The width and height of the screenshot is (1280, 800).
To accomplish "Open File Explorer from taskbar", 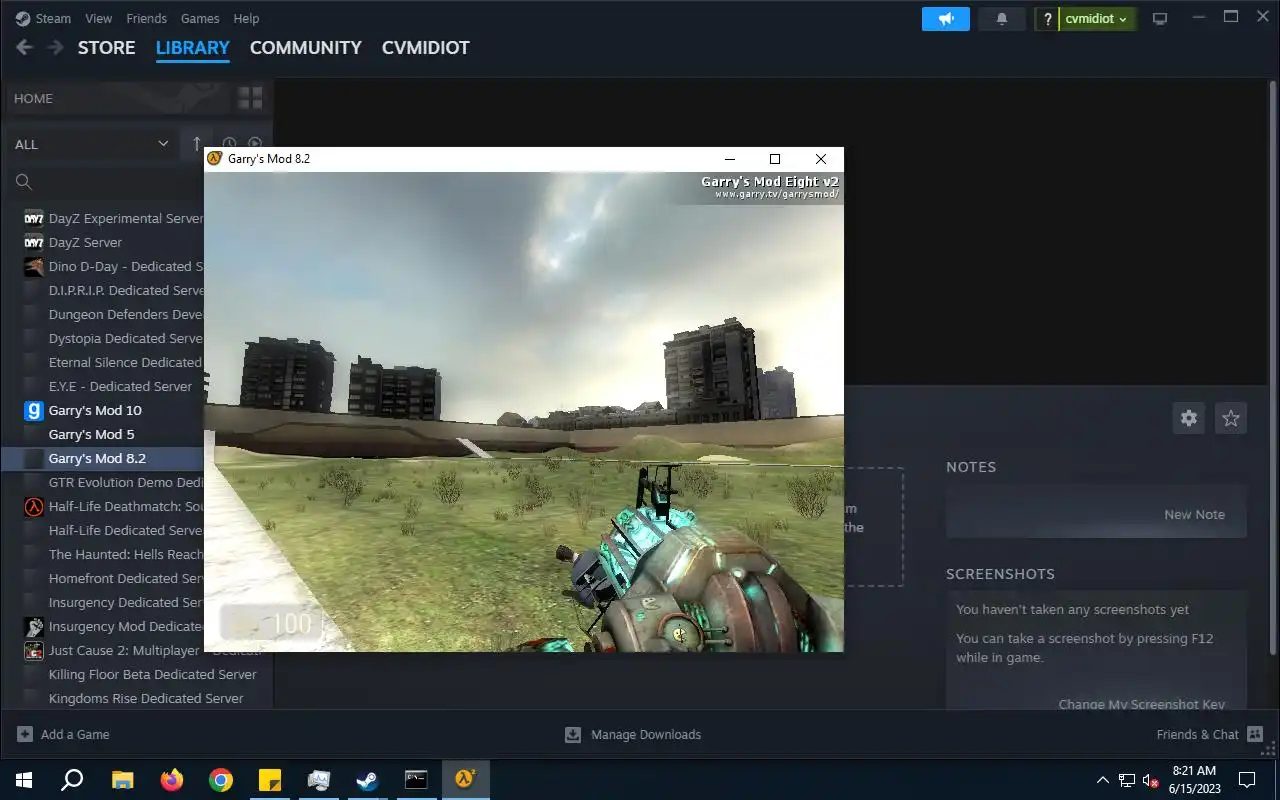I will coord(122,780).
